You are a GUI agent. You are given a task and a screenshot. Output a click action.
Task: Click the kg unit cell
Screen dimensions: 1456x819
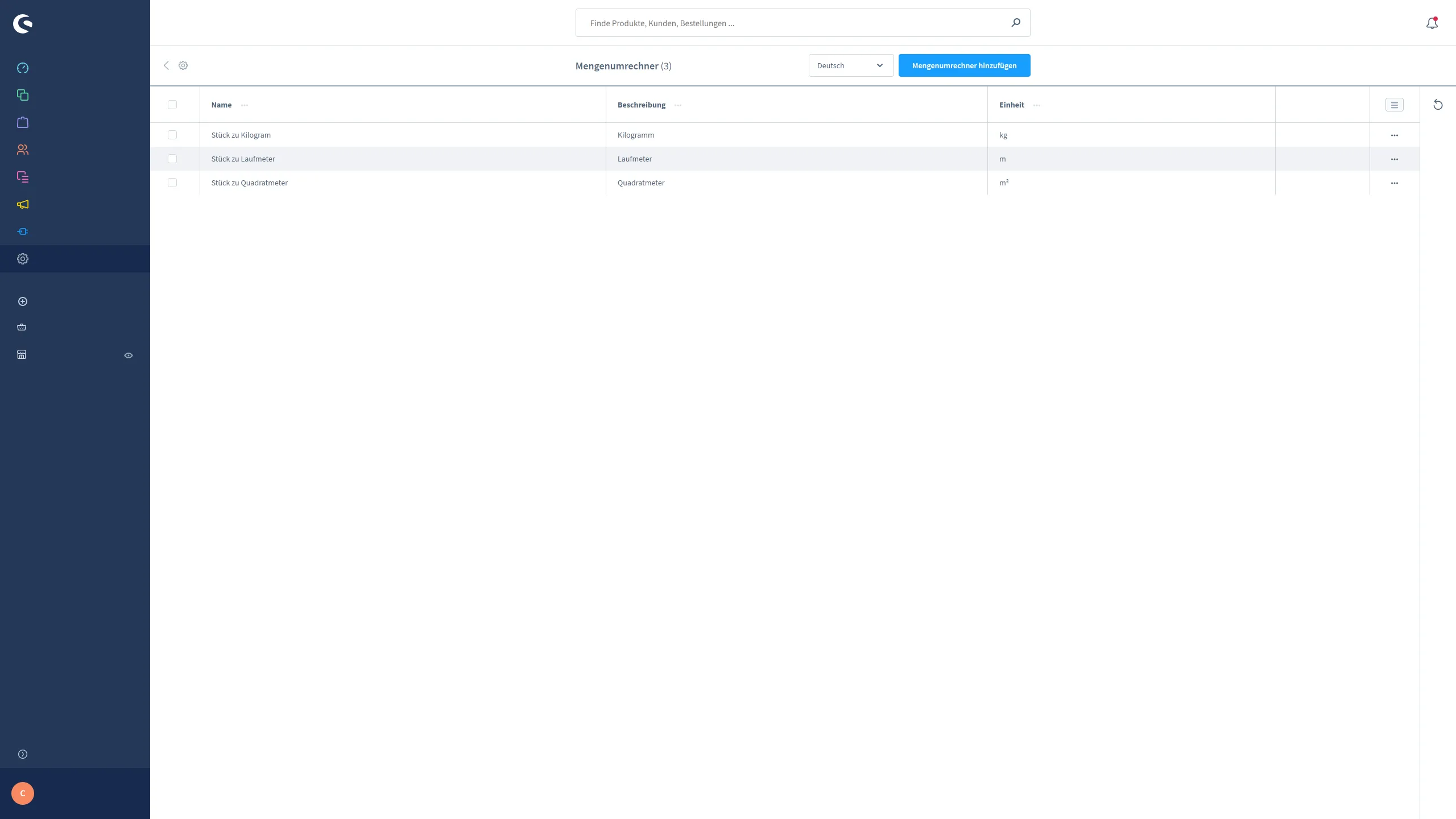coord(1003,135)
